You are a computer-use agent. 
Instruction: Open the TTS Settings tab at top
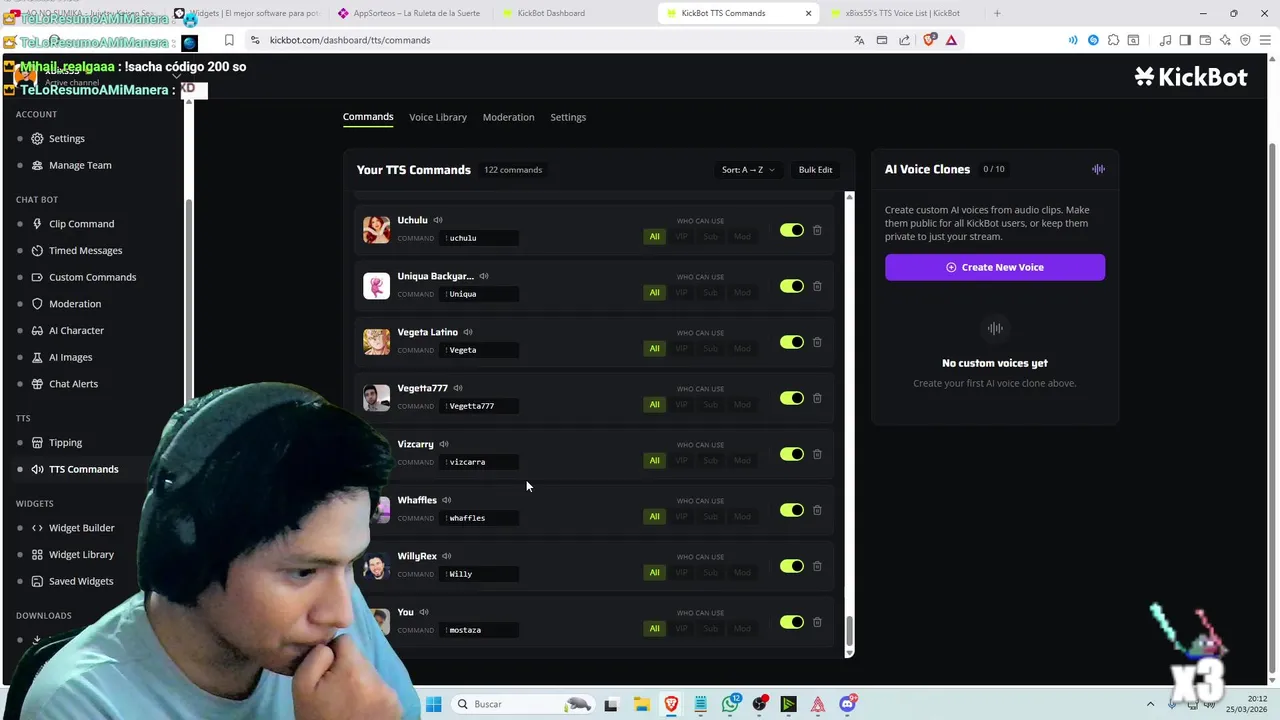[568, 117]
